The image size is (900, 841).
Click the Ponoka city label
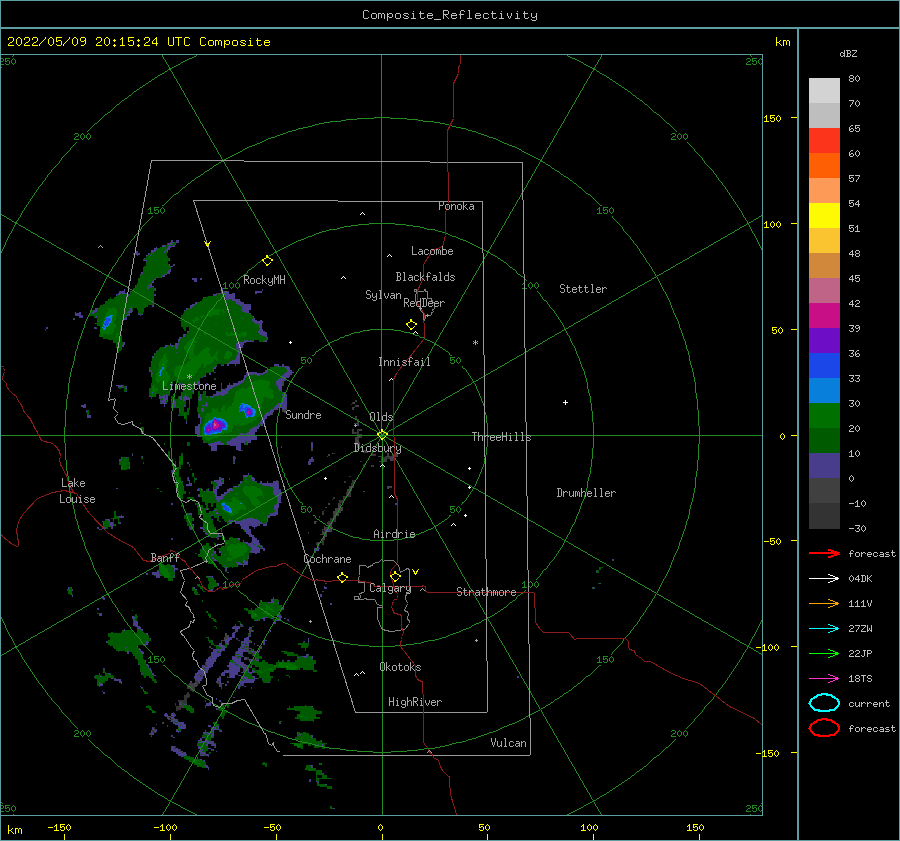pyautogui.click(x=456, y=206)
